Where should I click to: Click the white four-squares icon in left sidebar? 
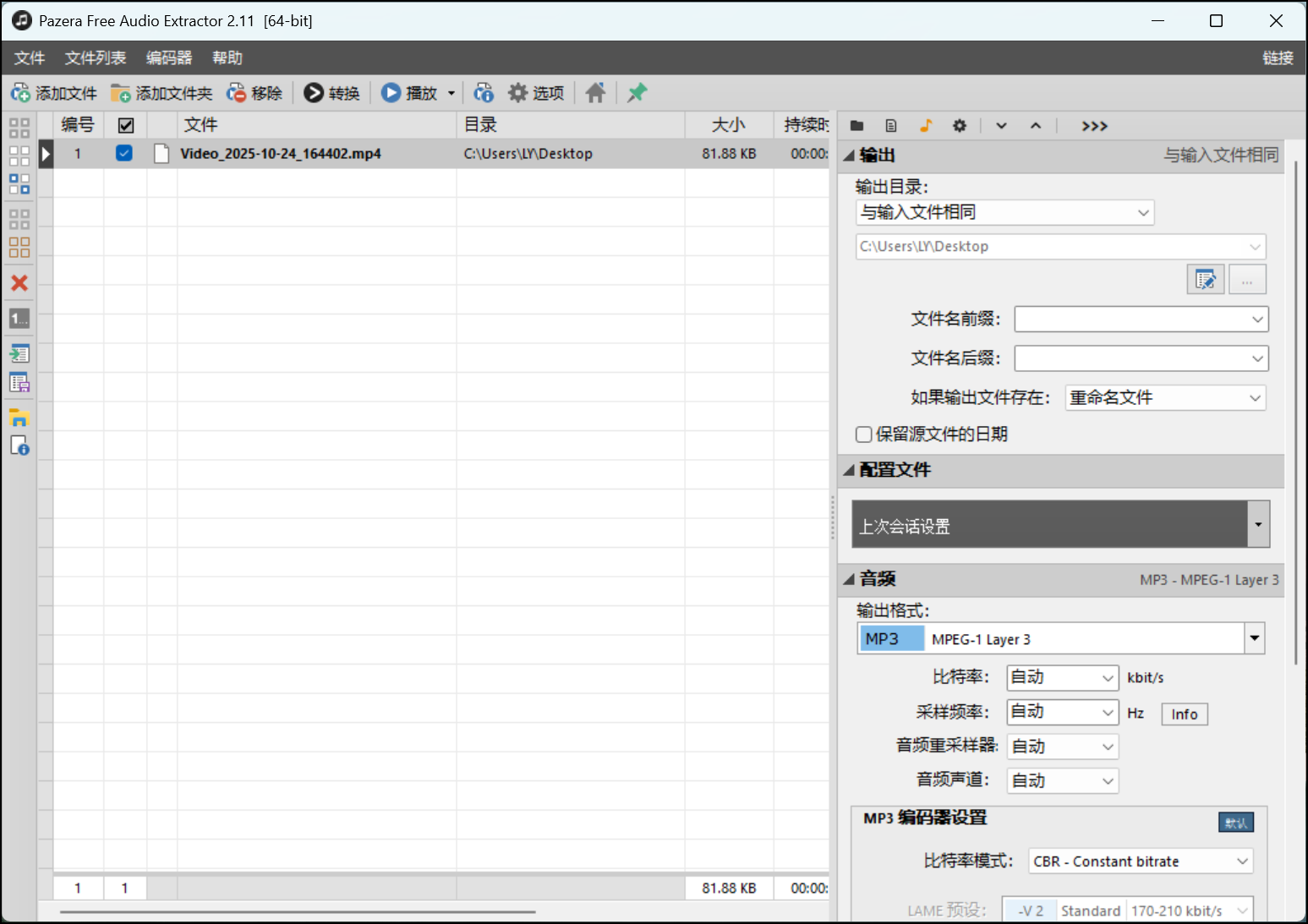pos(19,156)
